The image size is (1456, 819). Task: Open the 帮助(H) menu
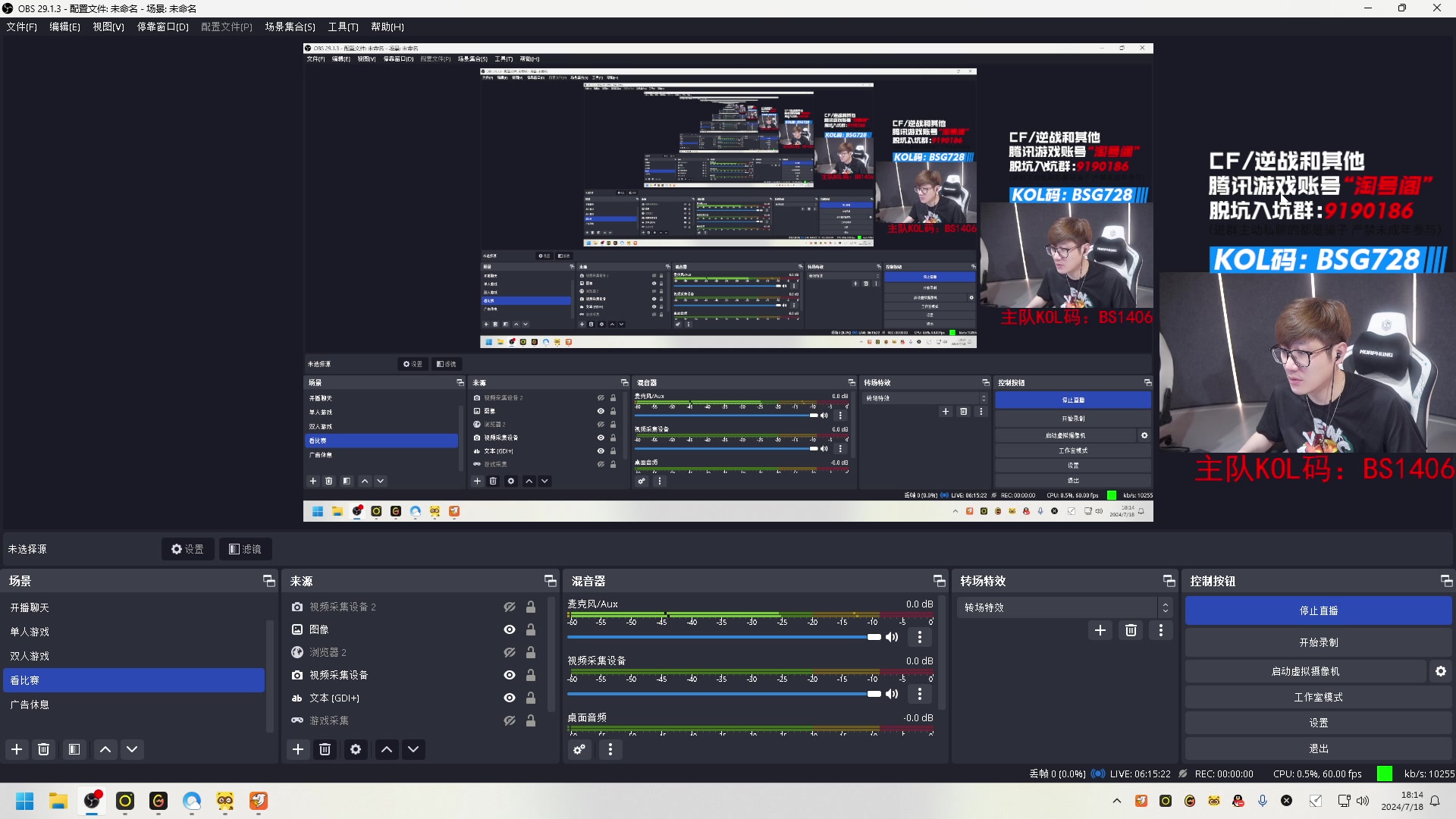click(387, 27)
